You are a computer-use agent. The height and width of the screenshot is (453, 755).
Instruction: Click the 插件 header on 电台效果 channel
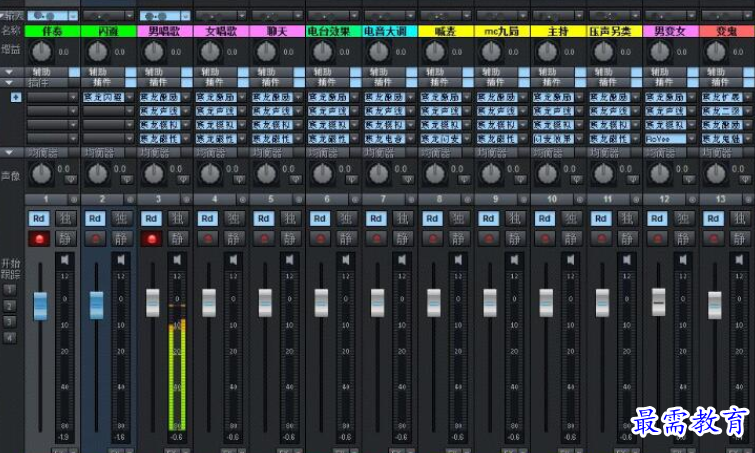[328, 83]
